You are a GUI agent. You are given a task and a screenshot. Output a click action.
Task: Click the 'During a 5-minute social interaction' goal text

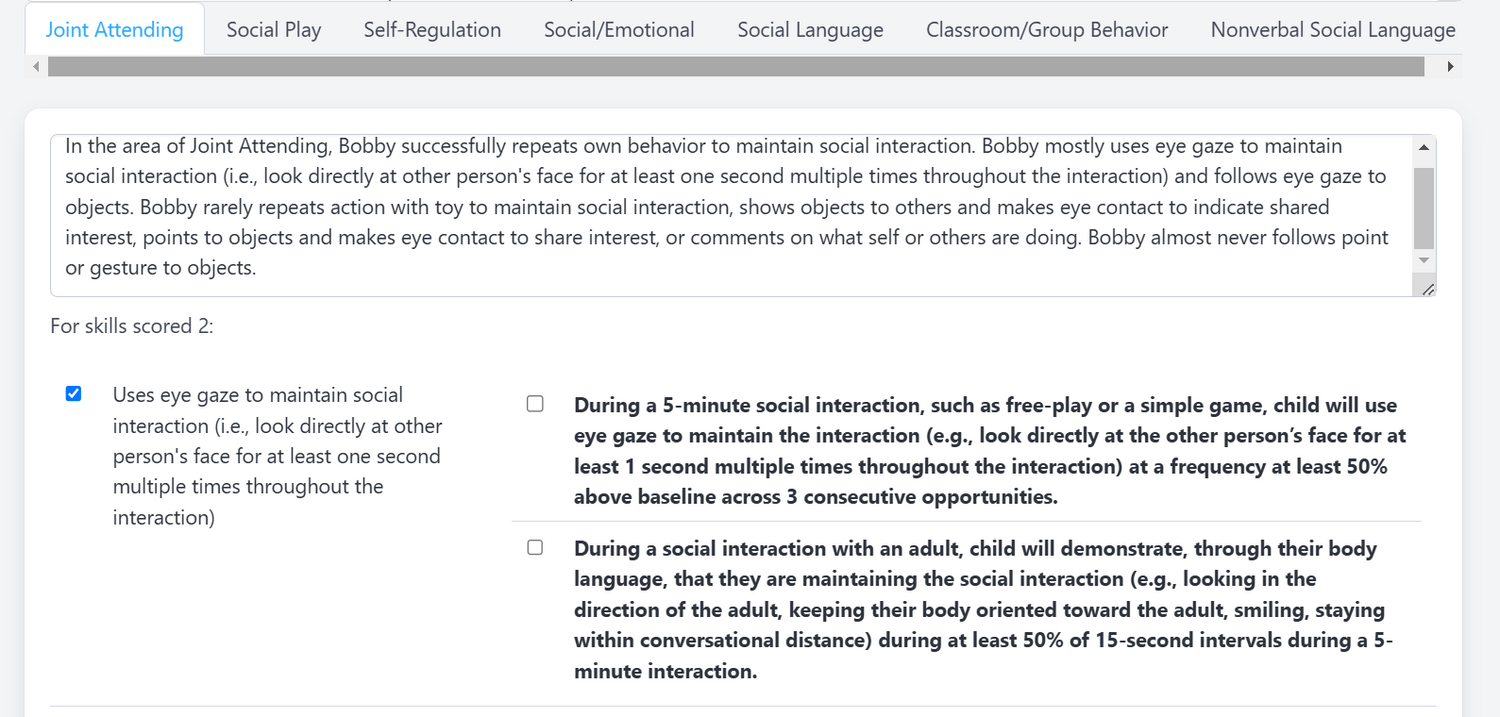(x=985, y=451)
